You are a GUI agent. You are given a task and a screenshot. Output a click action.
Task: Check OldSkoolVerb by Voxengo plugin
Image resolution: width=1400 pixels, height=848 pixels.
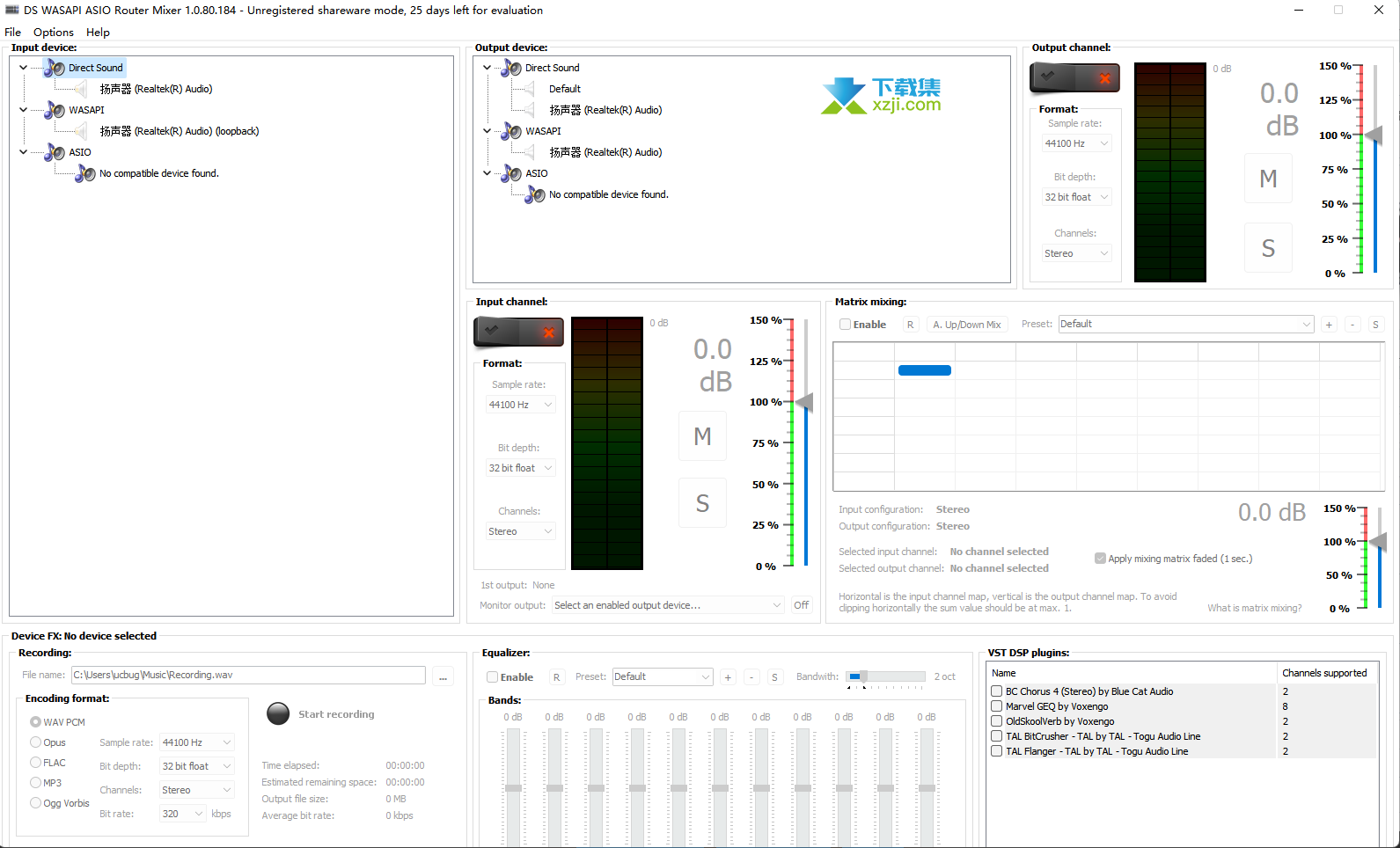pos(997,721)
